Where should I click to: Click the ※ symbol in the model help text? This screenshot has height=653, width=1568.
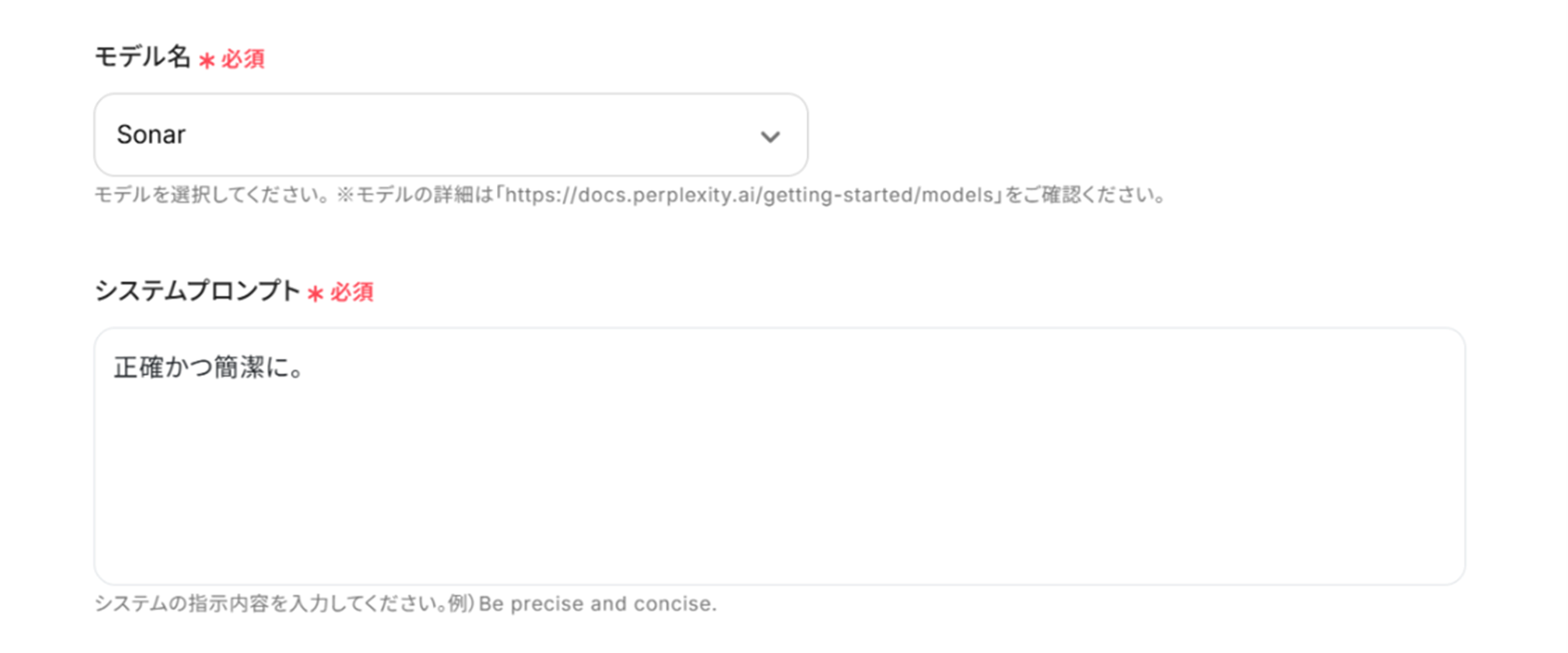(345, 195)
